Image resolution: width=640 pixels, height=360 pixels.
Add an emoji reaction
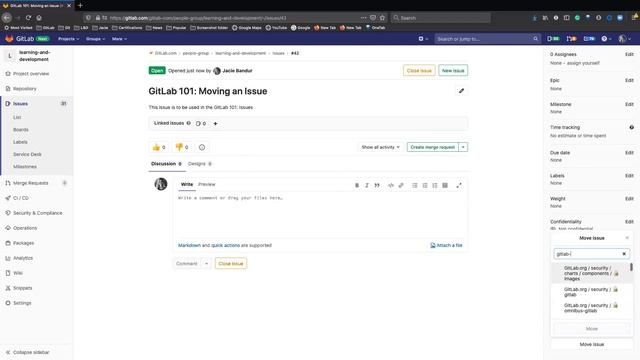tap(202, 147)
